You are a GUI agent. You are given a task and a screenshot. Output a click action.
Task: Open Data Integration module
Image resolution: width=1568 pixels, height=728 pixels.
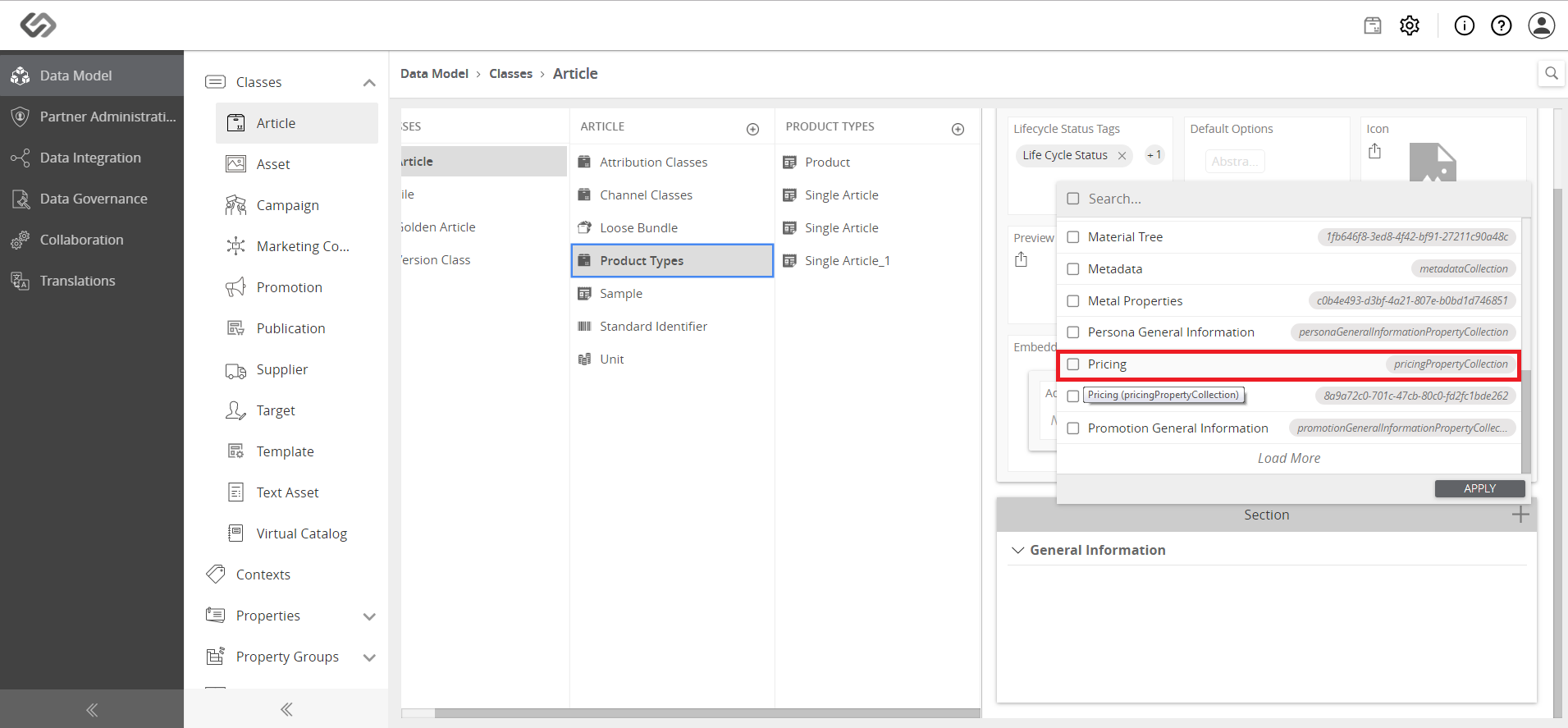(92, 158)
